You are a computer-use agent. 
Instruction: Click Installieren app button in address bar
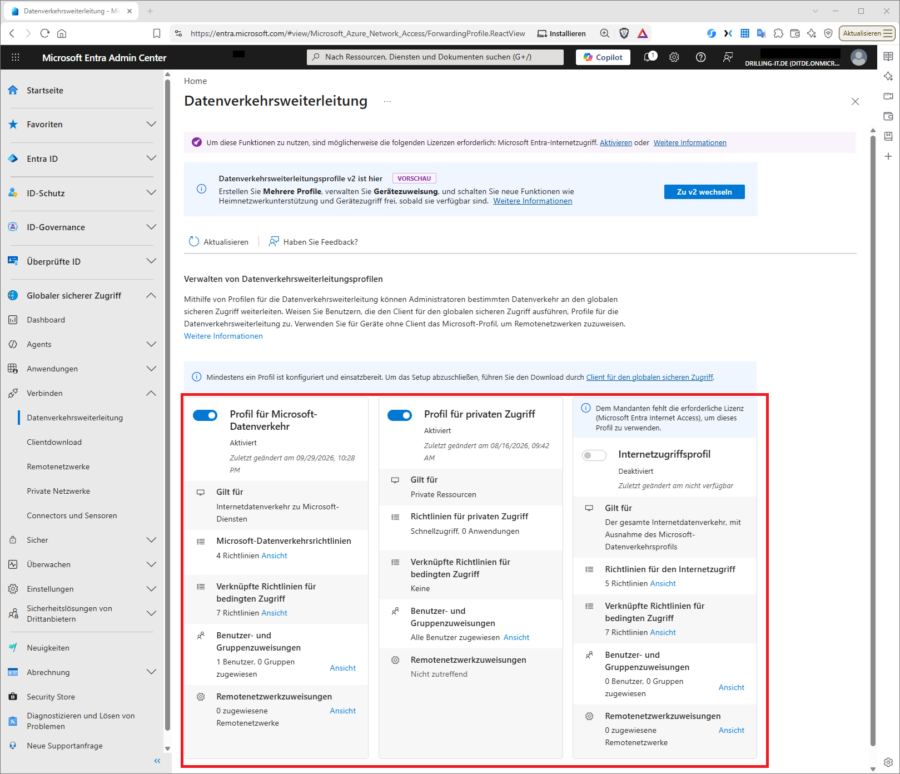561,33
